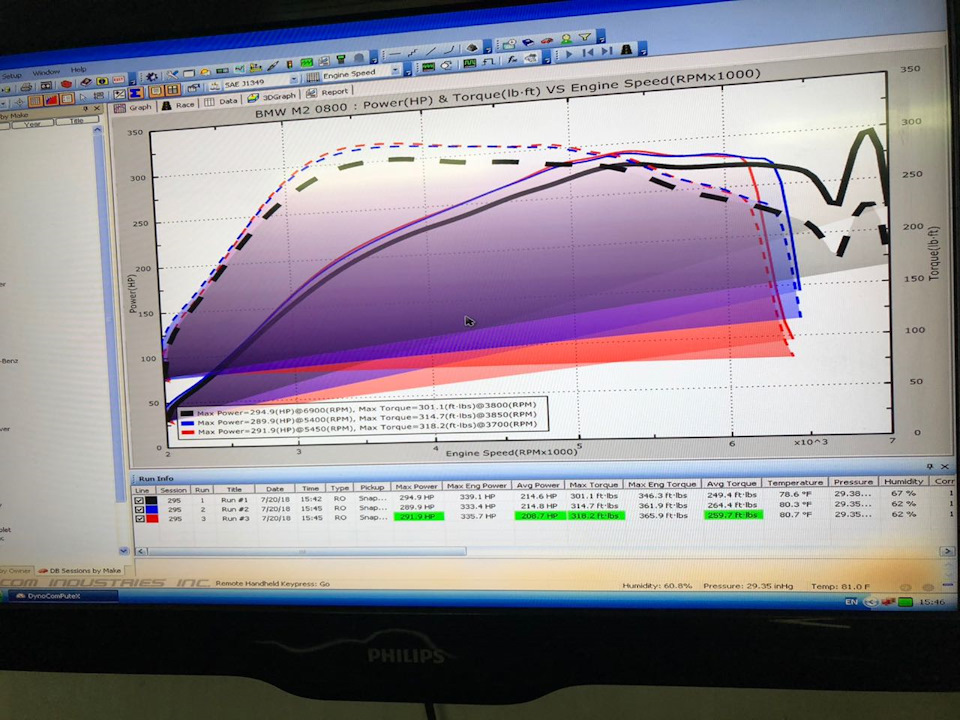Switch to the Report tab

pos(327,92)
